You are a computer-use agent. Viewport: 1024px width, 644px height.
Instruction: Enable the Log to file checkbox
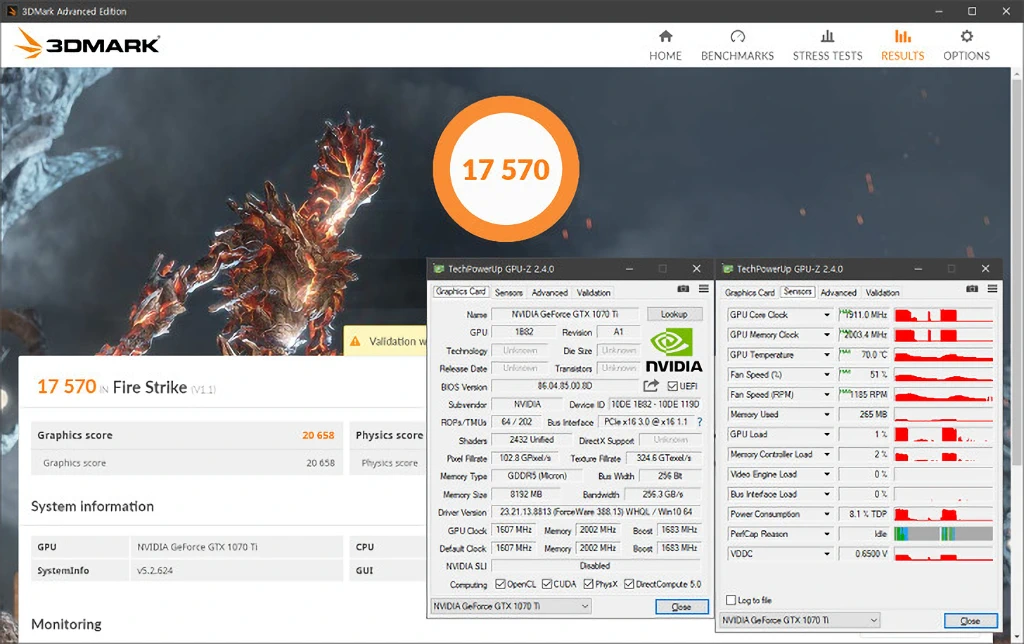click(731, 600)
